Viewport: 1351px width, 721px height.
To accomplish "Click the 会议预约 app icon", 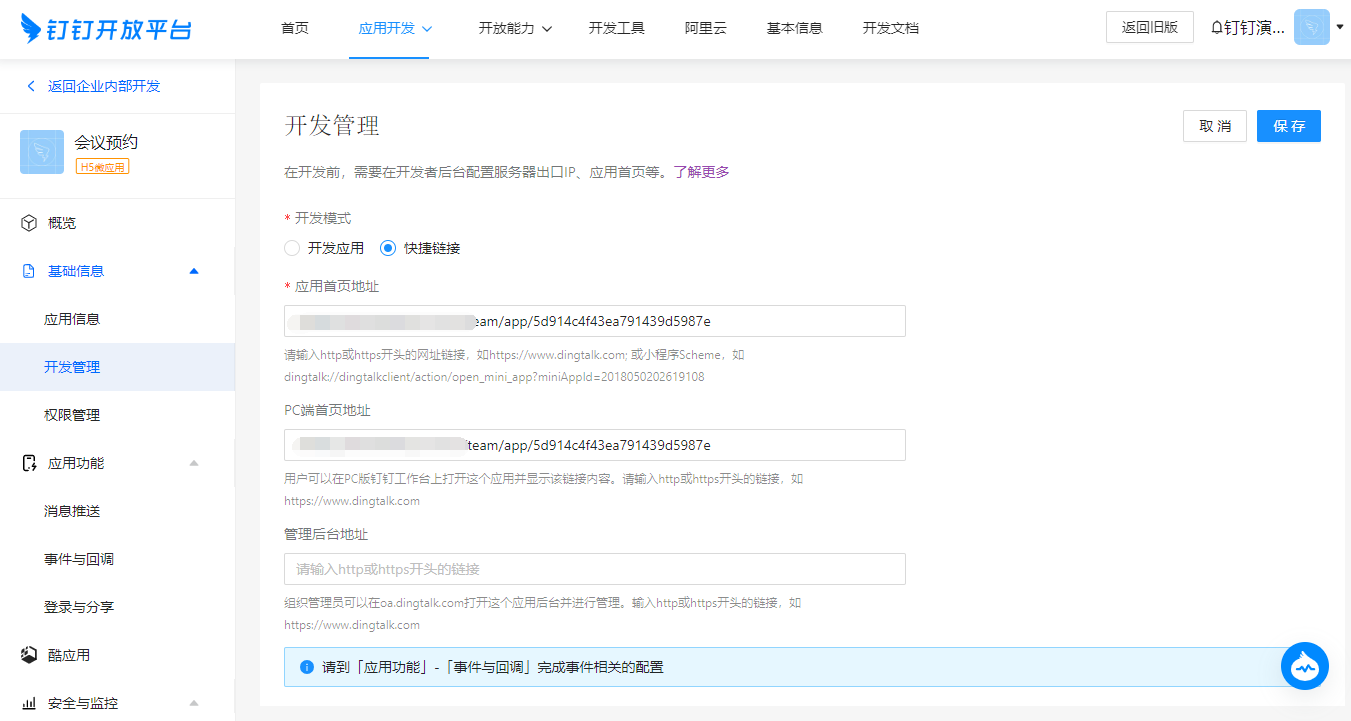I will click(42, 152).
